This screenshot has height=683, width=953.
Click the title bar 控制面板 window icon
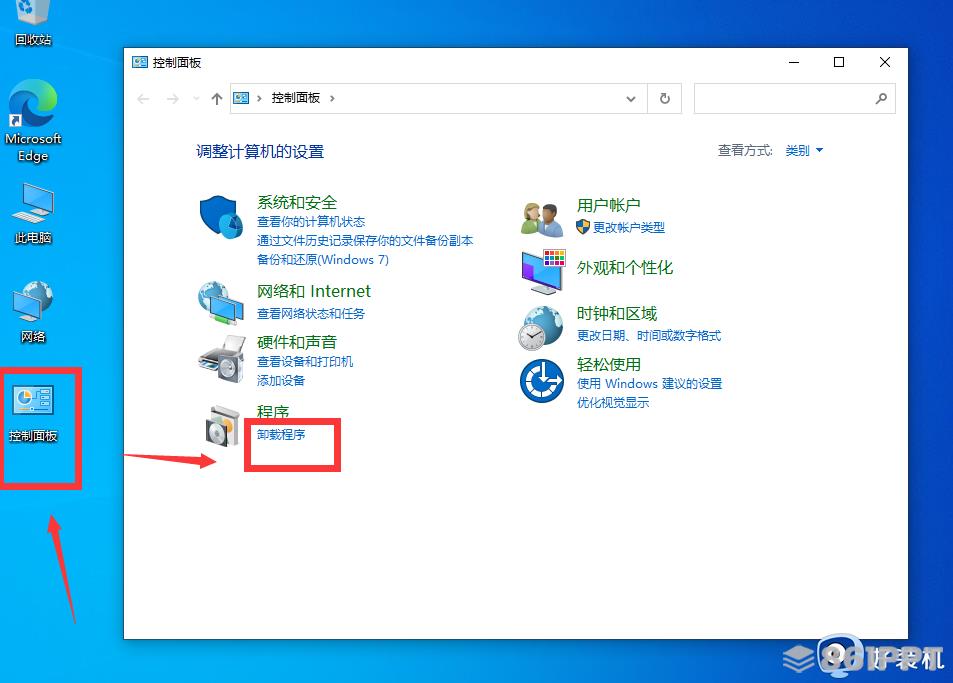pyautogui.click(x=140, y=62)
